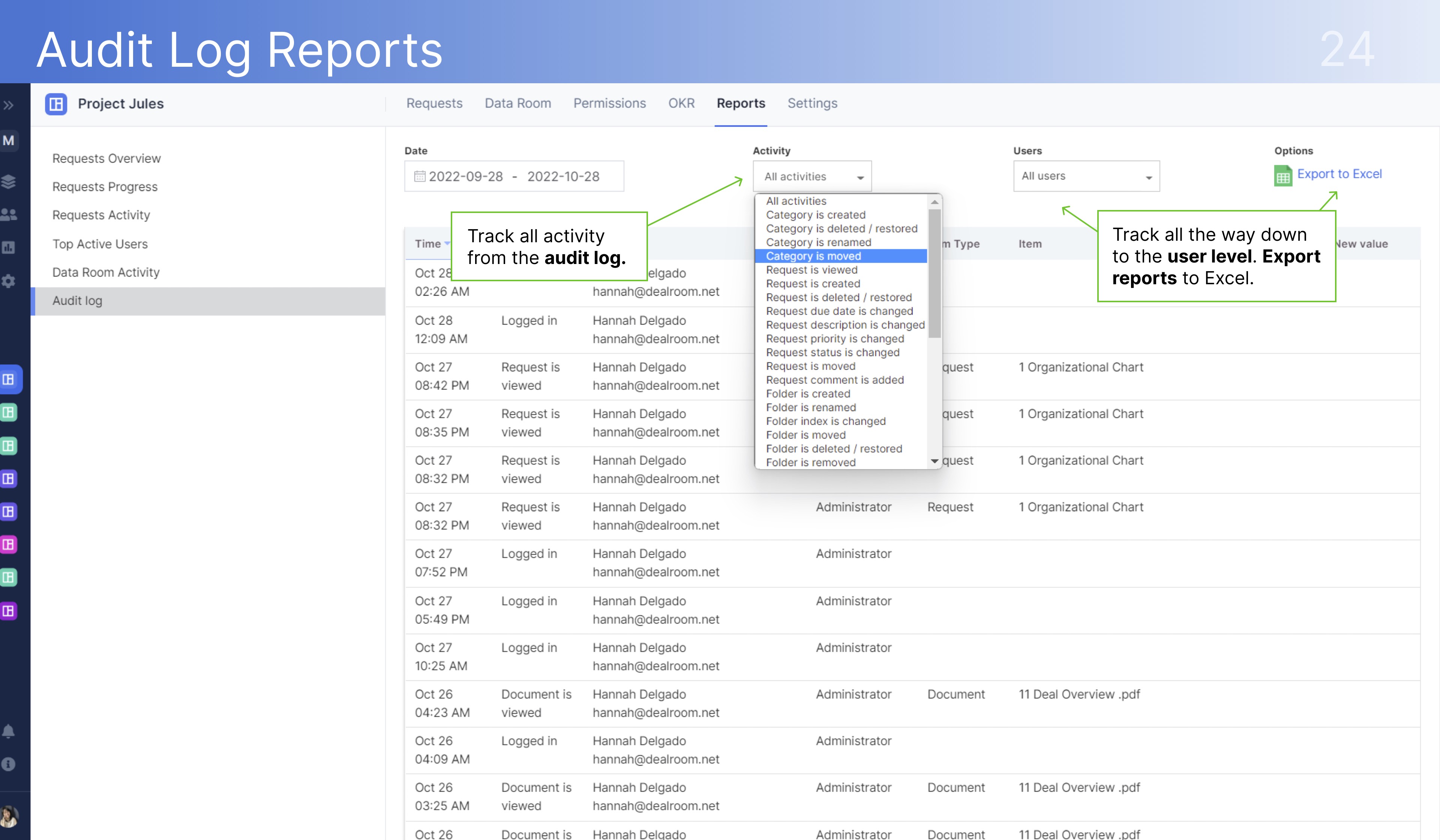Click the Project Jules square icon in header
Viewport: 1440px width, 840px height.
click(57, 104)
